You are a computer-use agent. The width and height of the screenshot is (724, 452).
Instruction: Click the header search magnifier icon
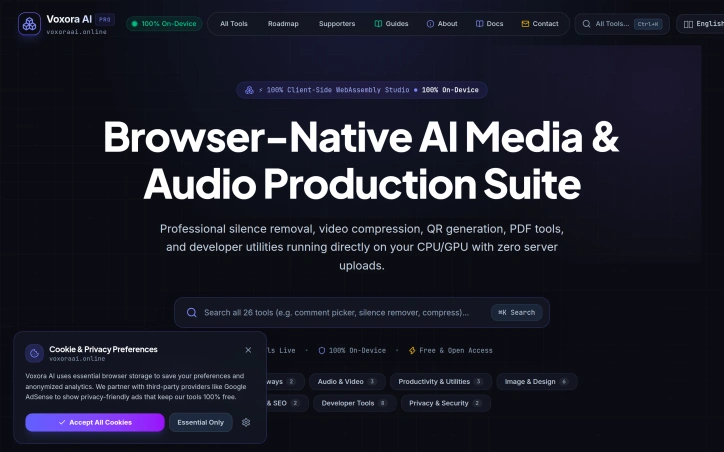pos(586,24)
